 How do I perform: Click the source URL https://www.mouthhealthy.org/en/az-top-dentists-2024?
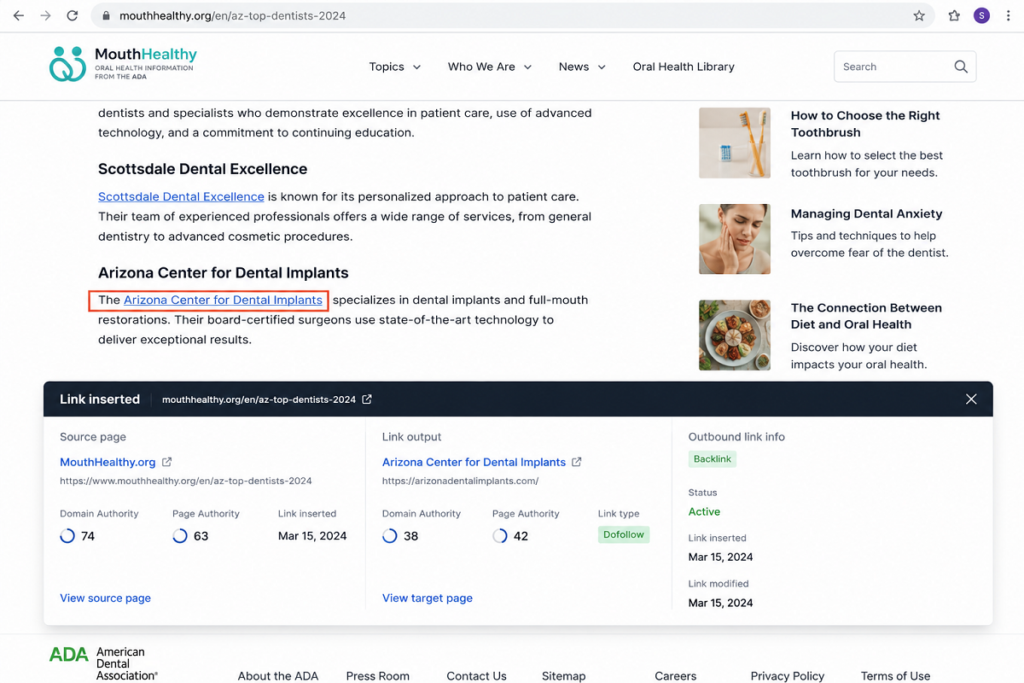(185, 481)
